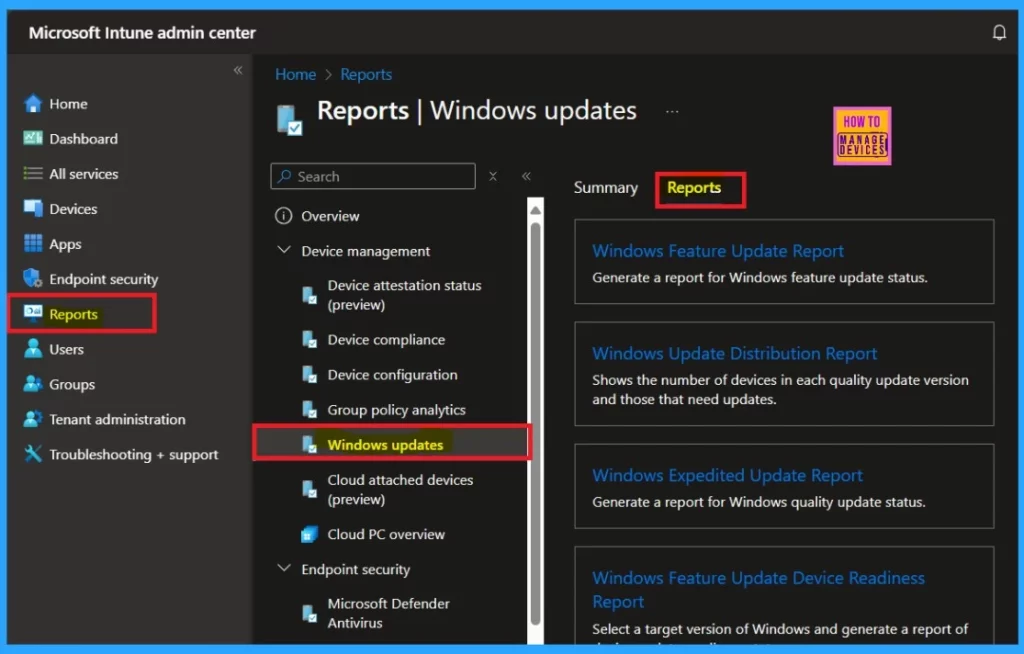Collapse the Device management section chevron
The height and width of the screenshot is (654, 1024).
pos(284,250)
